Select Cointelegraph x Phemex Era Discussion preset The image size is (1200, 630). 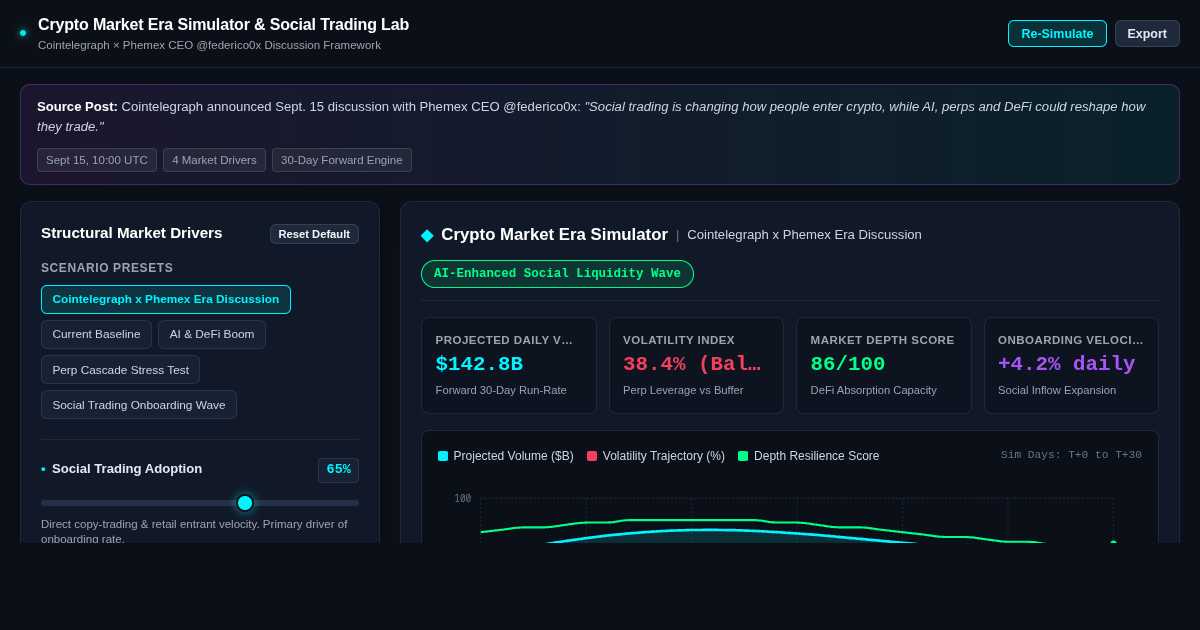point(166,299)
